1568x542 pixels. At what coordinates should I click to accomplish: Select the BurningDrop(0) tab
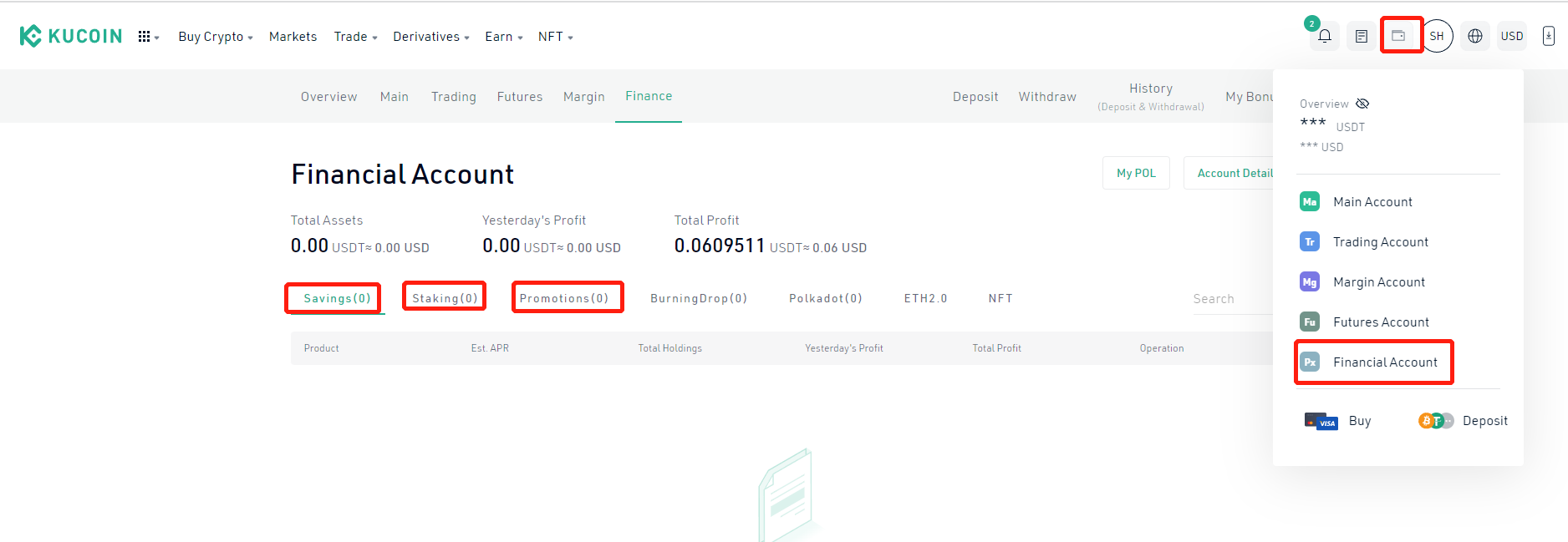pos(699,298)
